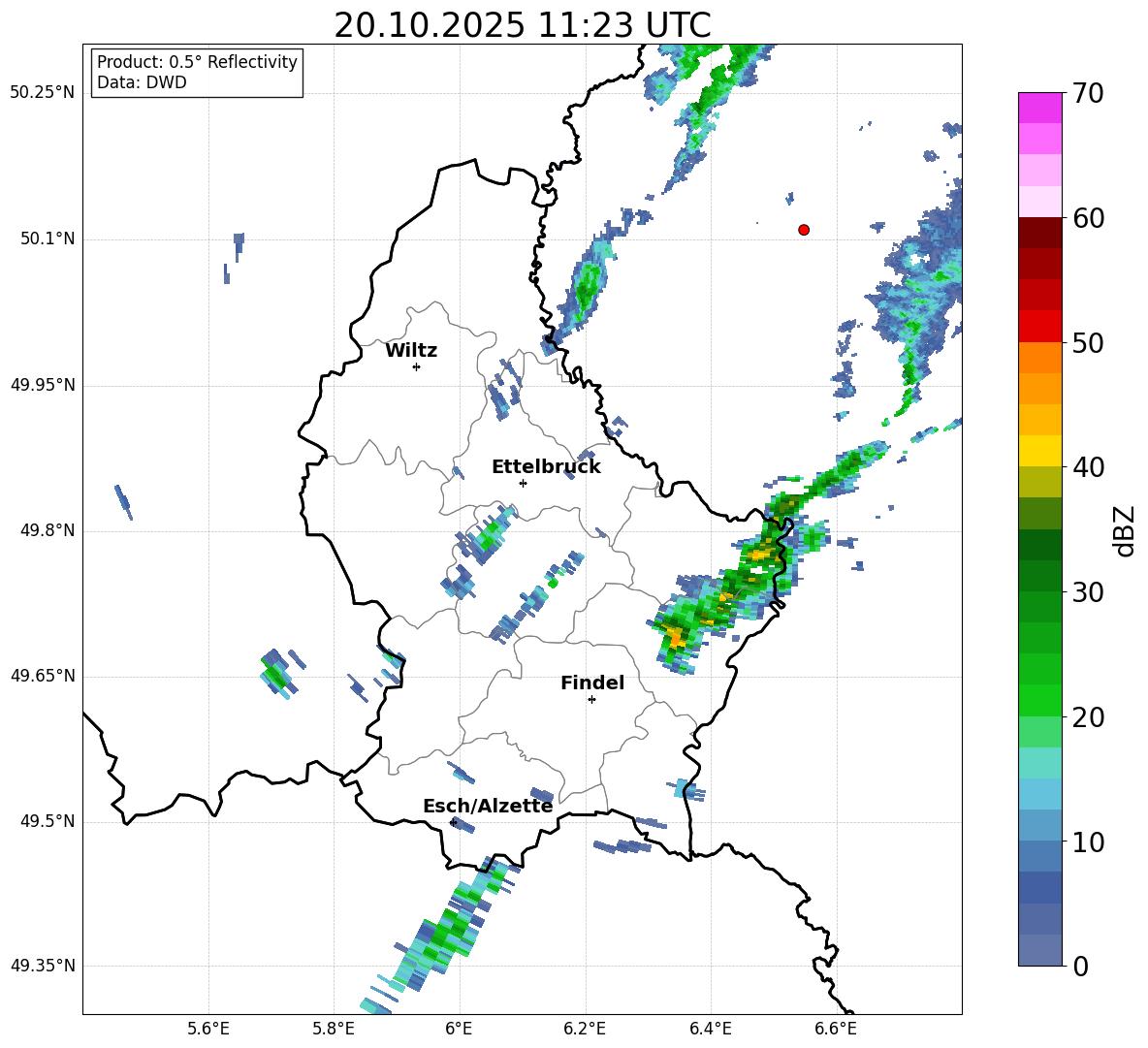Click the 5.6°E longitude label
1148x1048 pixels.
(x=208, y=1030)
